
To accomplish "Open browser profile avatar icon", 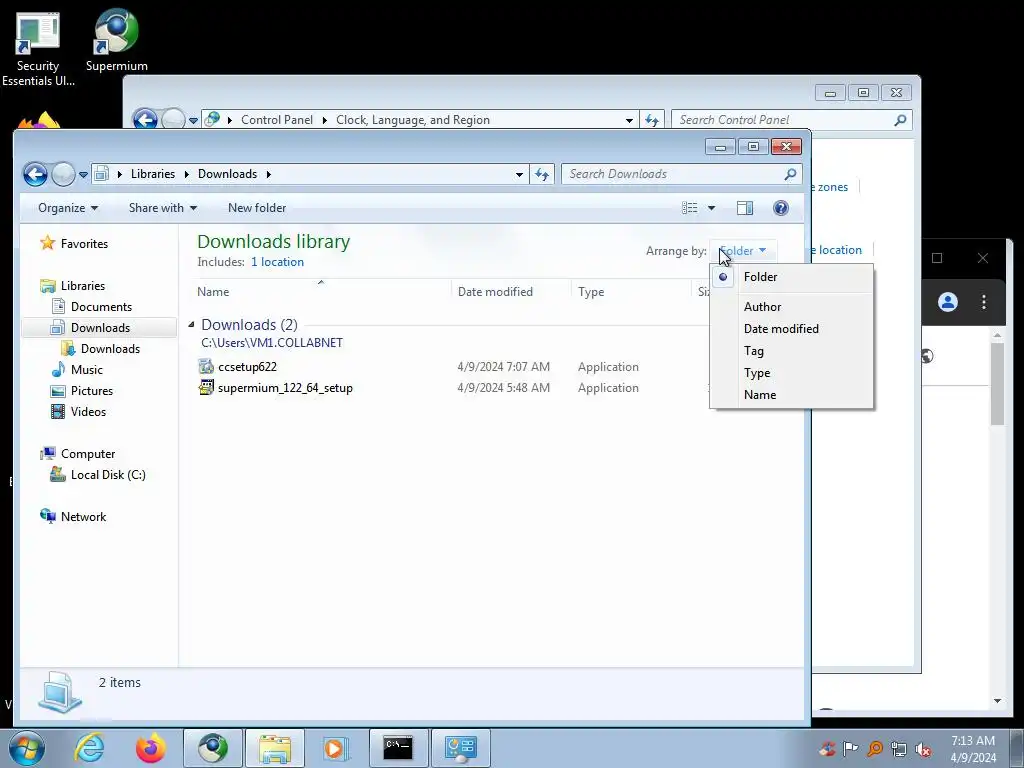I will (948, 302).
